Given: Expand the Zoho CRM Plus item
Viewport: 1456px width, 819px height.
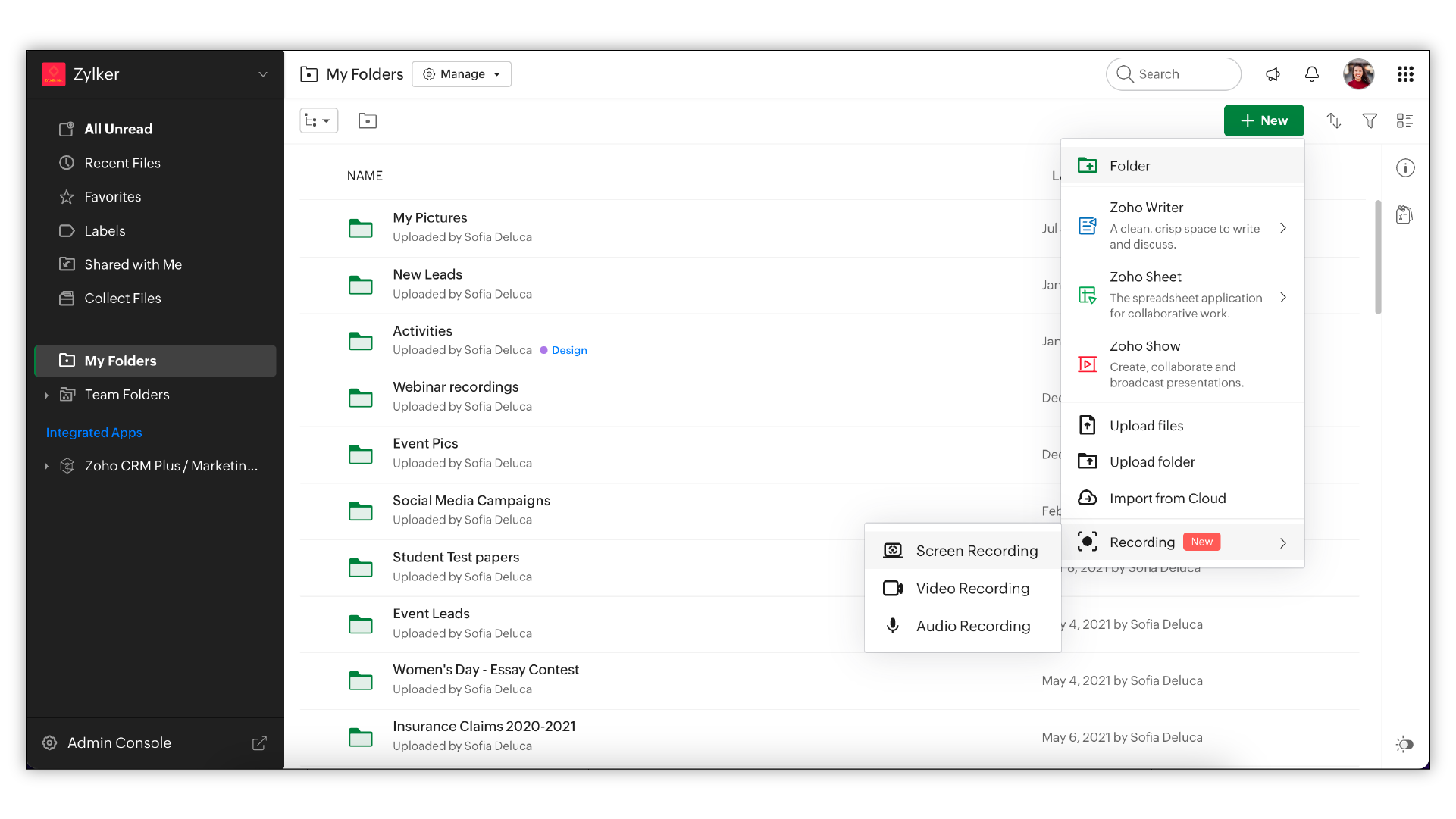Looking at the screenshot, I should coord(47,466).
